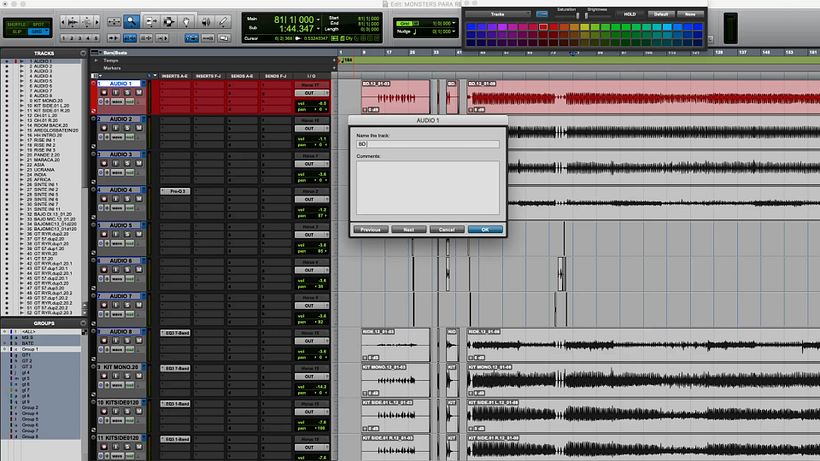820x461 pixels.
Task: Mute the AUDIO 3 track
Action: coord(139,164)
